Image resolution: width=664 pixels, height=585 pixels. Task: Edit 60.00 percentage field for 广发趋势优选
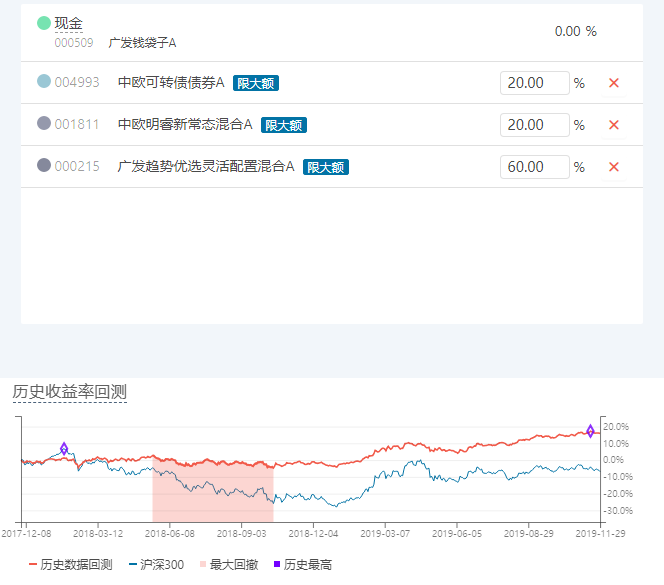point(534,167)
